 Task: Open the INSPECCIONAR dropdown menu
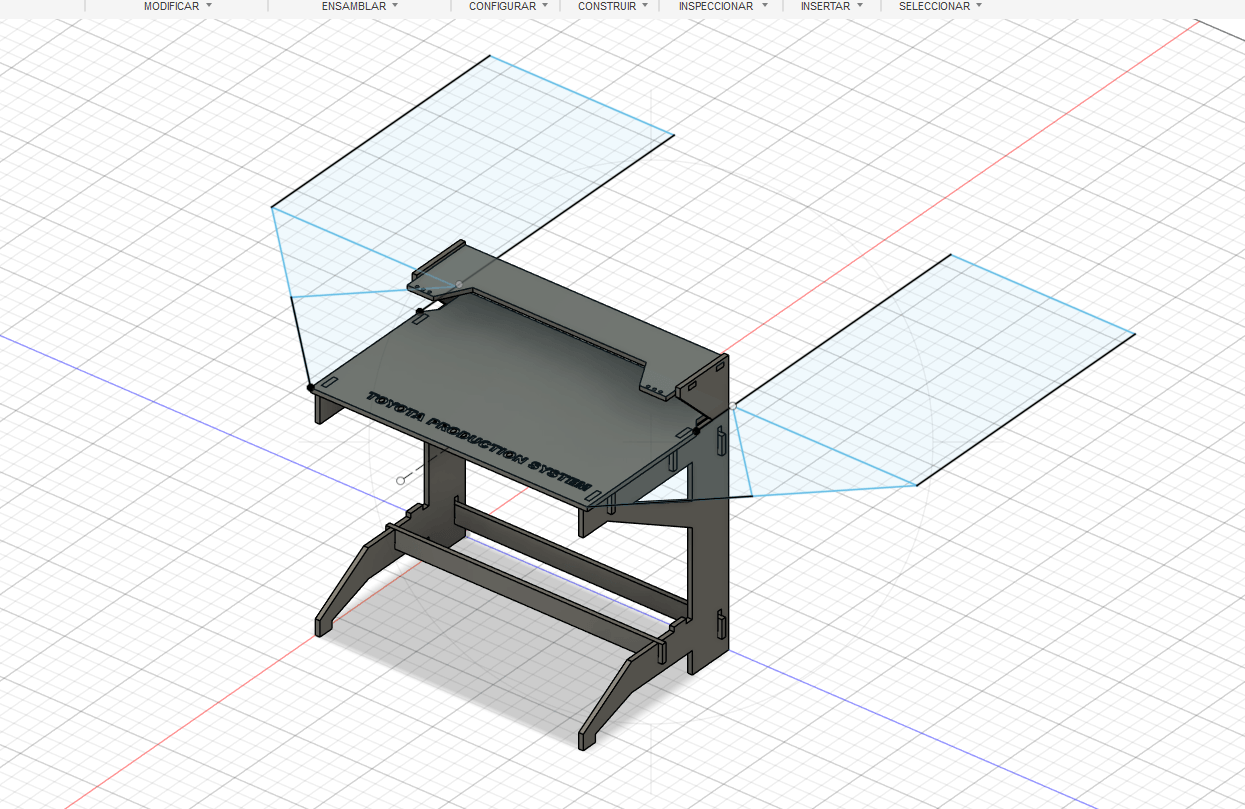coord(723,6)
